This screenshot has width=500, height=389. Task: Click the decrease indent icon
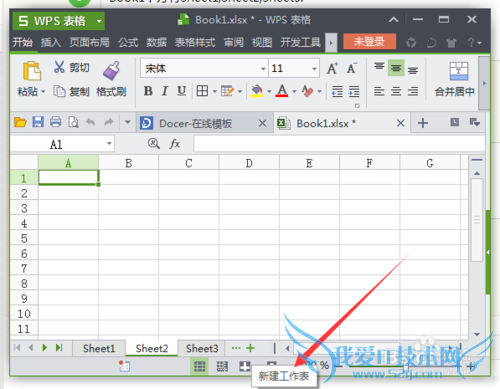click(337, 91)
